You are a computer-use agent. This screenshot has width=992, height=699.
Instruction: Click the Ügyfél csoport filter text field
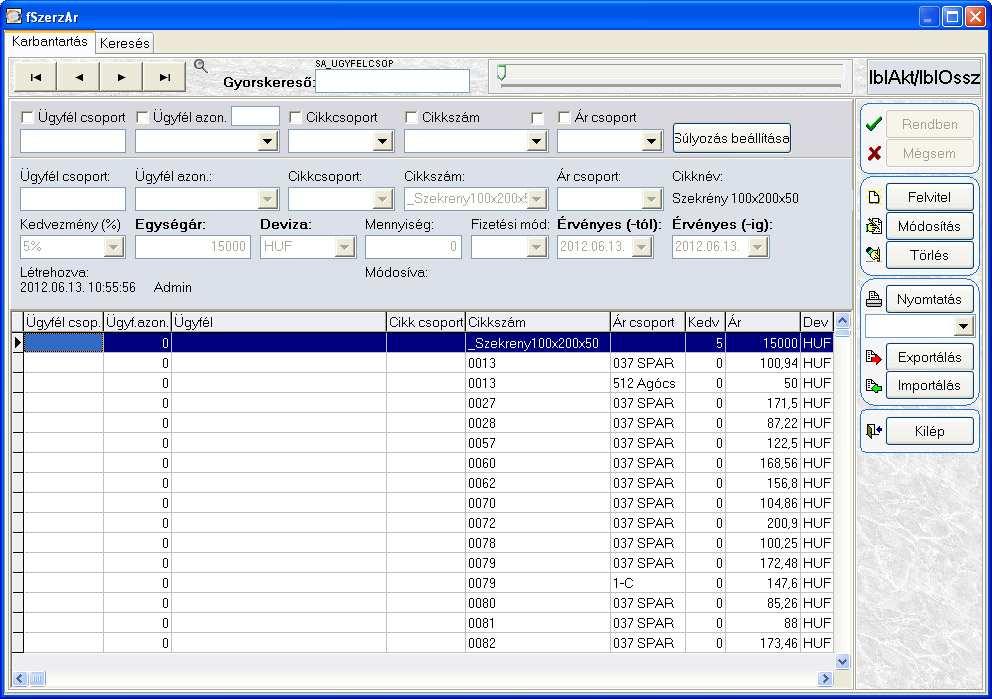73,141
